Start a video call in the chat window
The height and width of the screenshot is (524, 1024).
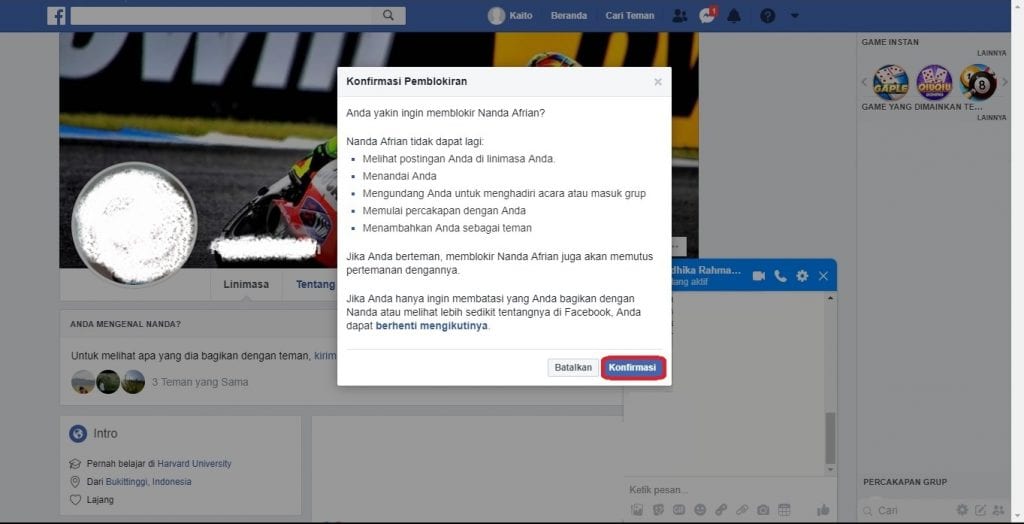(x=758, y=276)
